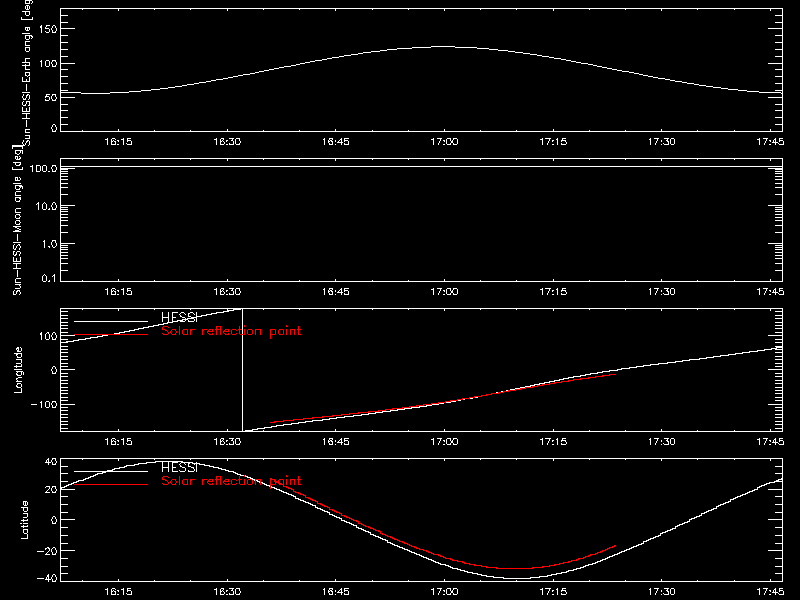This screenshot has height=600, width=800.
Task: Select Solar reflection point legend in Longitude plot
Action: pos(231,331)
